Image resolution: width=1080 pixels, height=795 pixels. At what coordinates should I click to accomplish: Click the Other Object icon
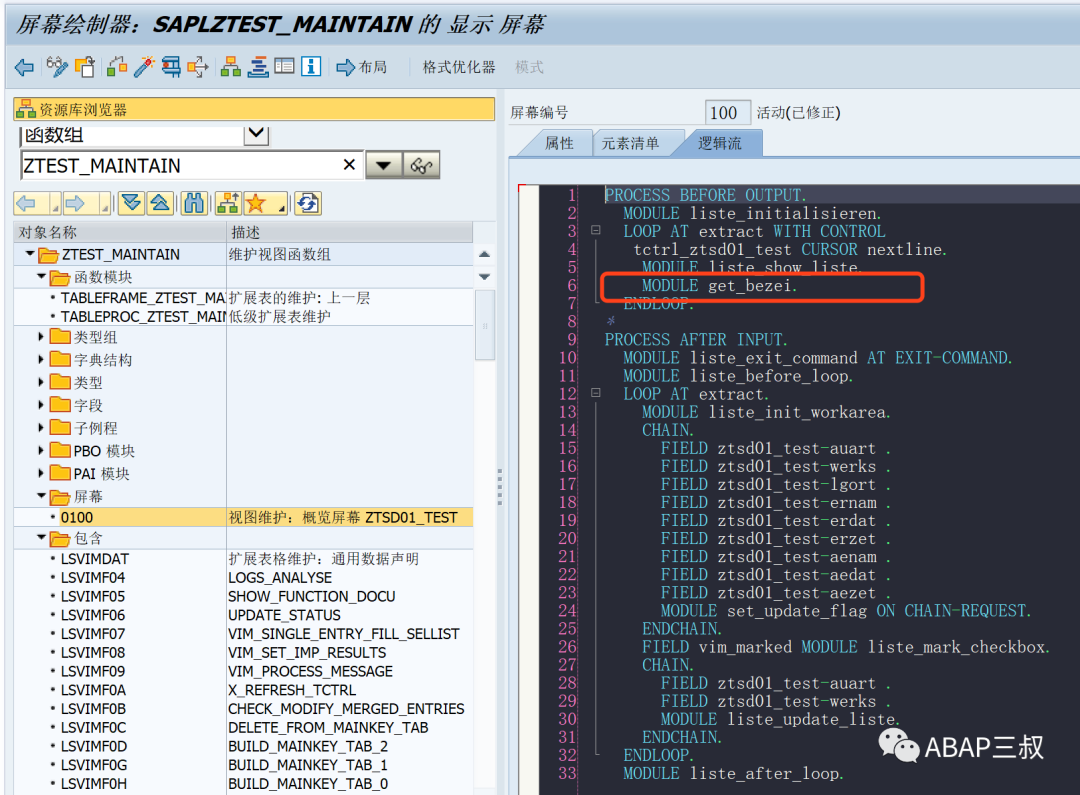coord(85,67)
